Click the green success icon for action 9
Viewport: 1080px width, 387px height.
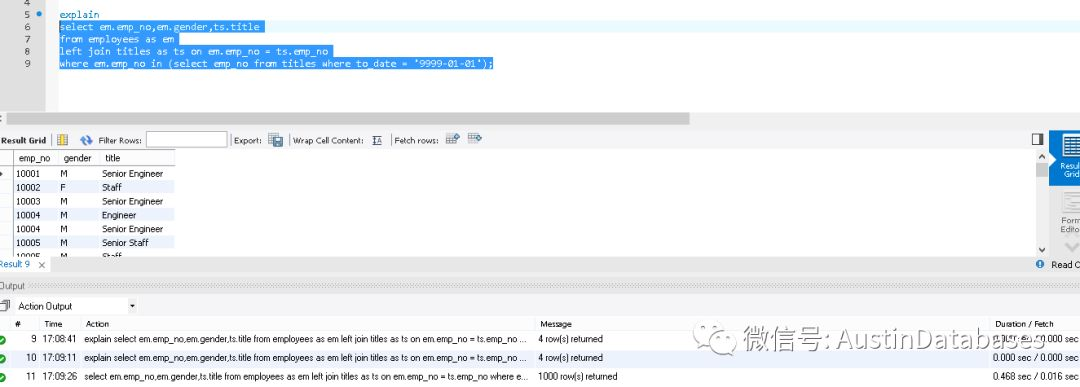pos(3,339)
